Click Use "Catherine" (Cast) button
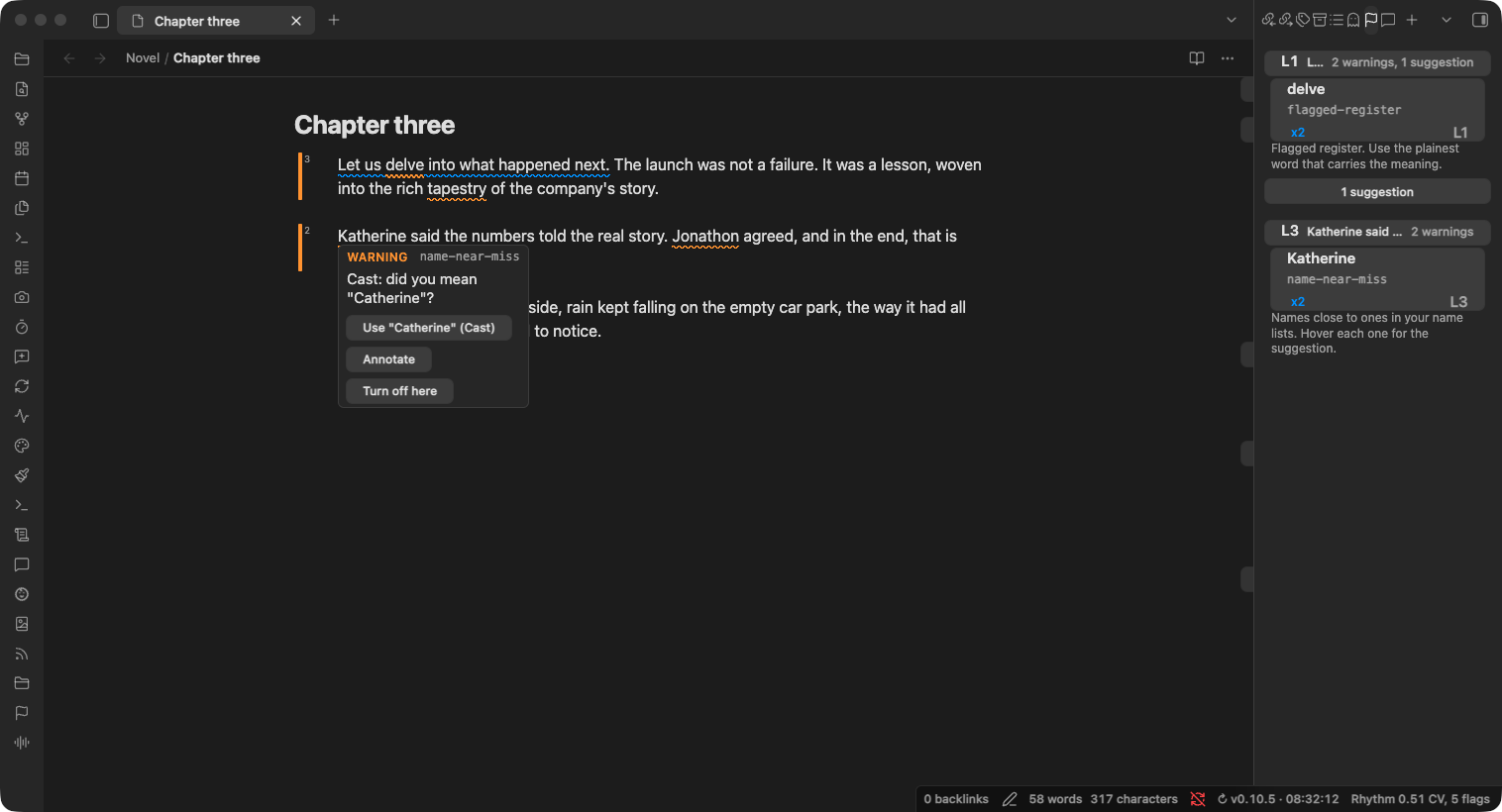This screenshot has height=812, width=1502. (x=429, y=328)
